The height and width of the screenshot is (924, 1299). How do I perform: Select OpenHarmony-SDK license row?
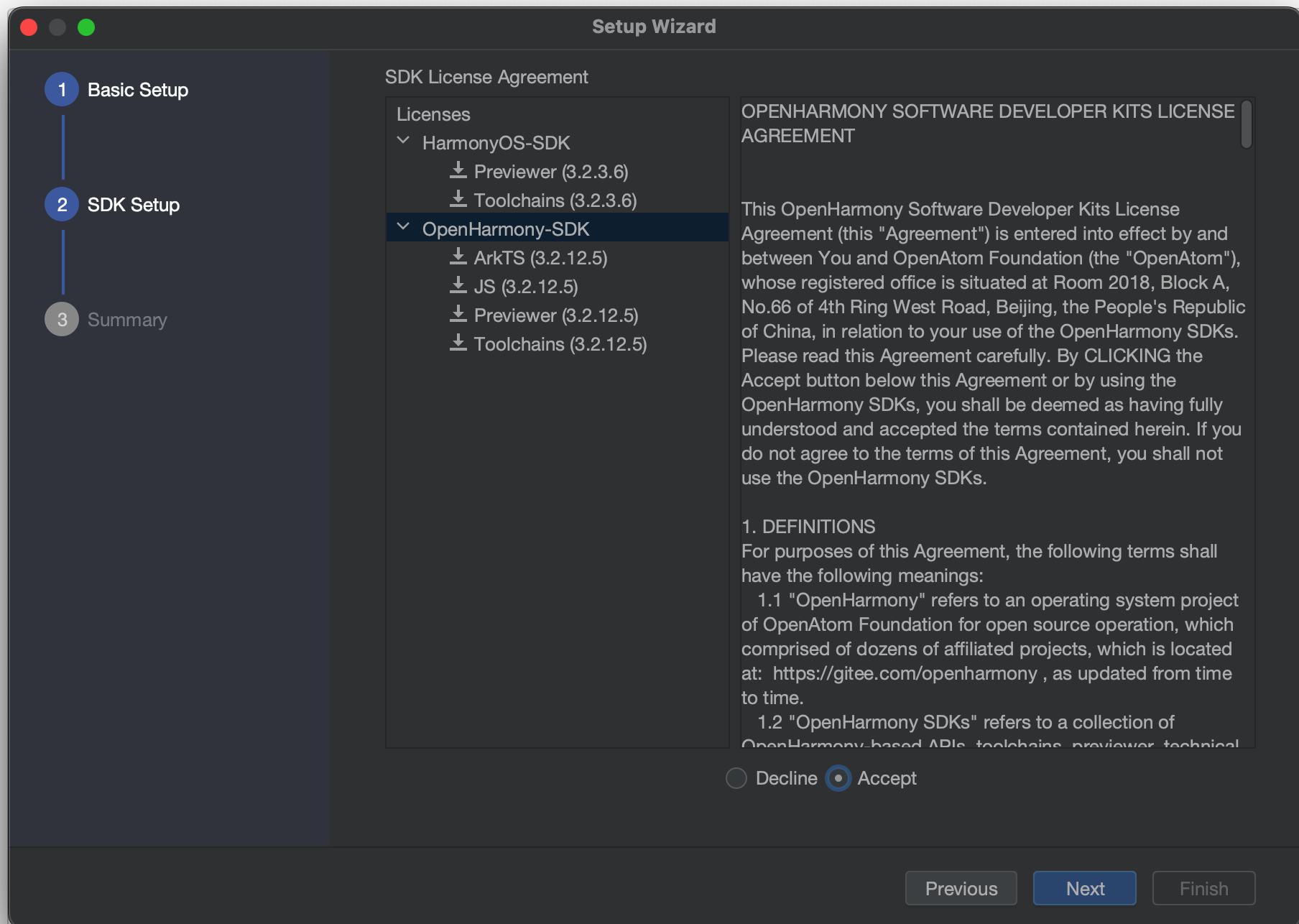point(558,228)
